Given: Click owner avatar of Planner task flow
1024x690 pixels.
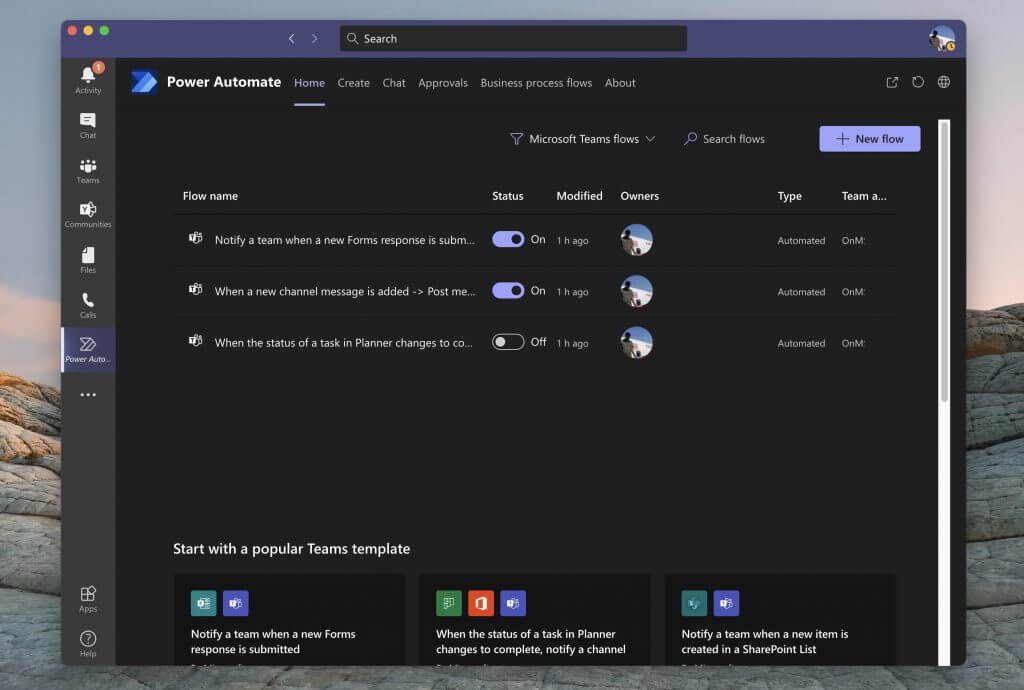Looking at the screenshot, I should [x=636, y=342].
